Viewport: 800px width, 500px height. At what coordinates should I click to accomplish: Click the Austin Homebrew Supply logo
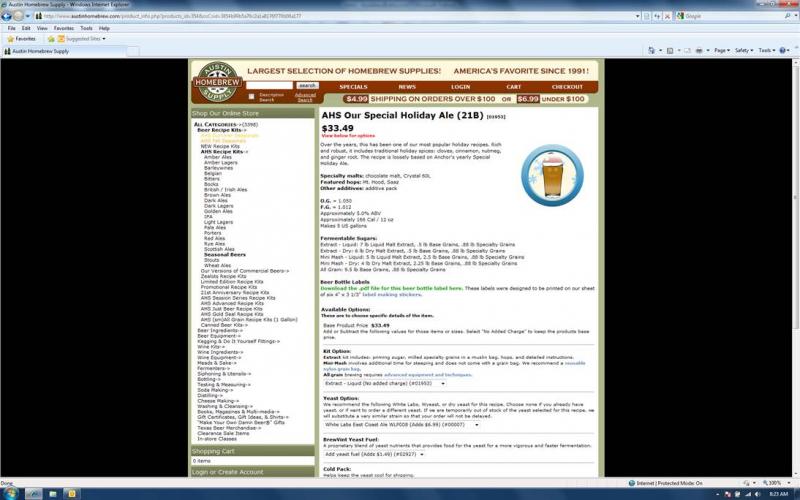(217, 82)
